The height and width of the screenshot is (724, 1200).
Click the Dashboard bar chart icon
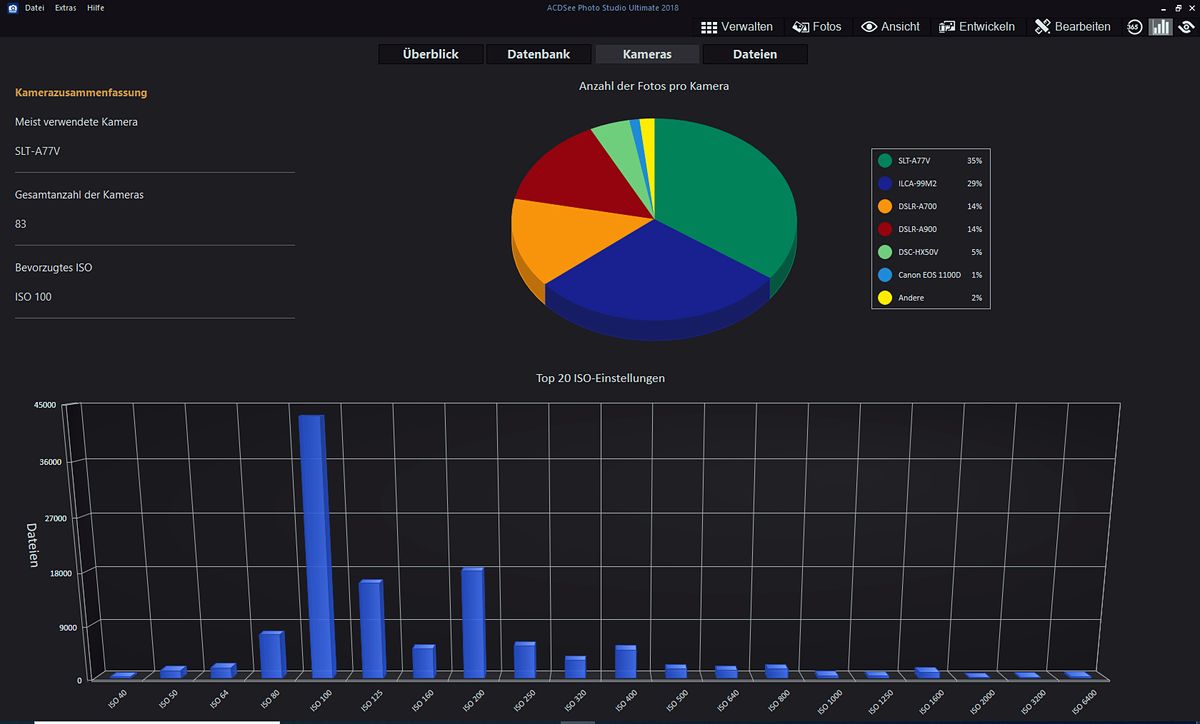(x=1160, y=27)
